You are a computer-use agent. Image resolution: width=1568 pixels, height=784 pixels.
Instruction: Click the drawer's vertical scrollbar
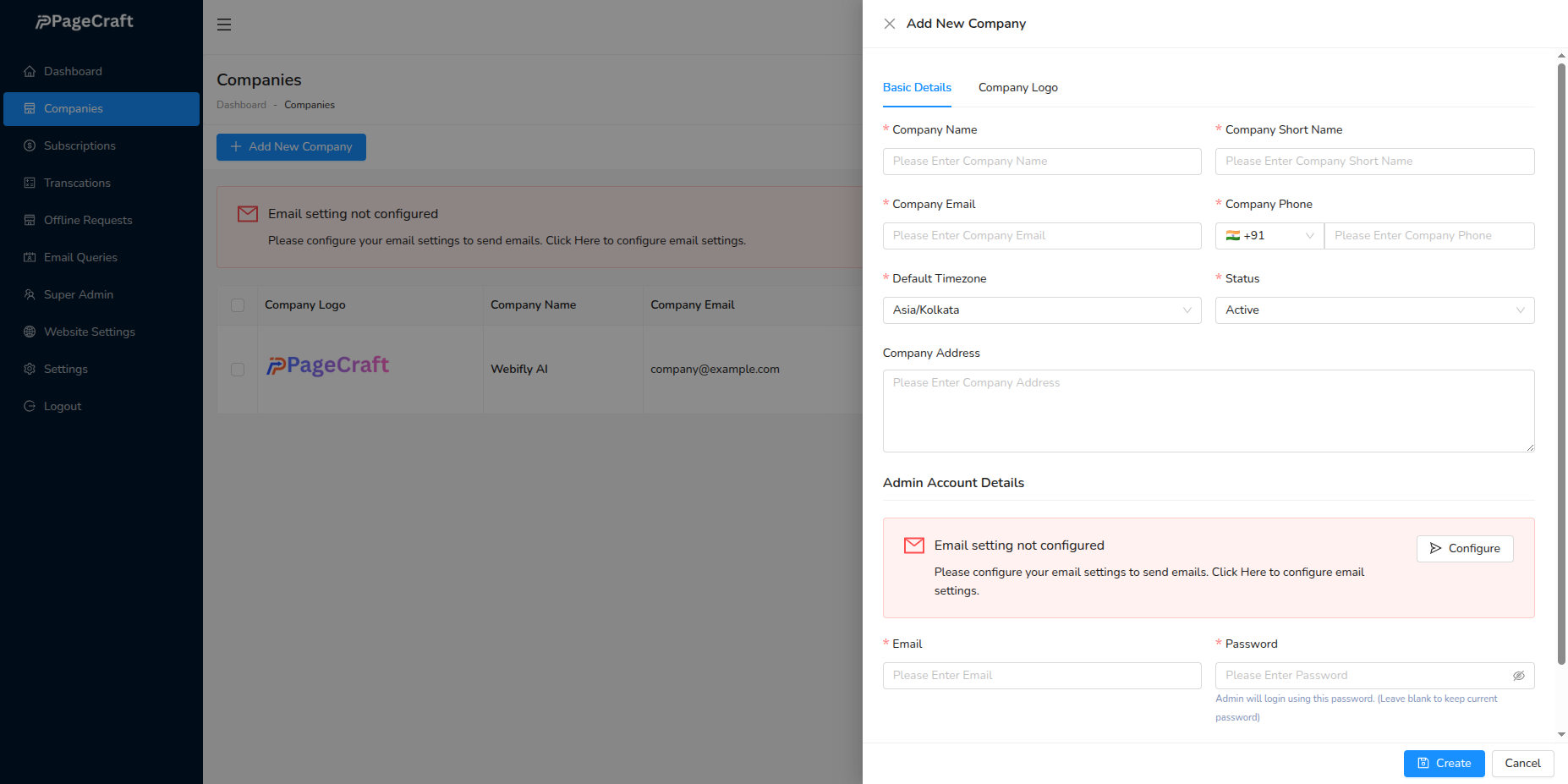pyautogui.click(x=1561, y=364)
